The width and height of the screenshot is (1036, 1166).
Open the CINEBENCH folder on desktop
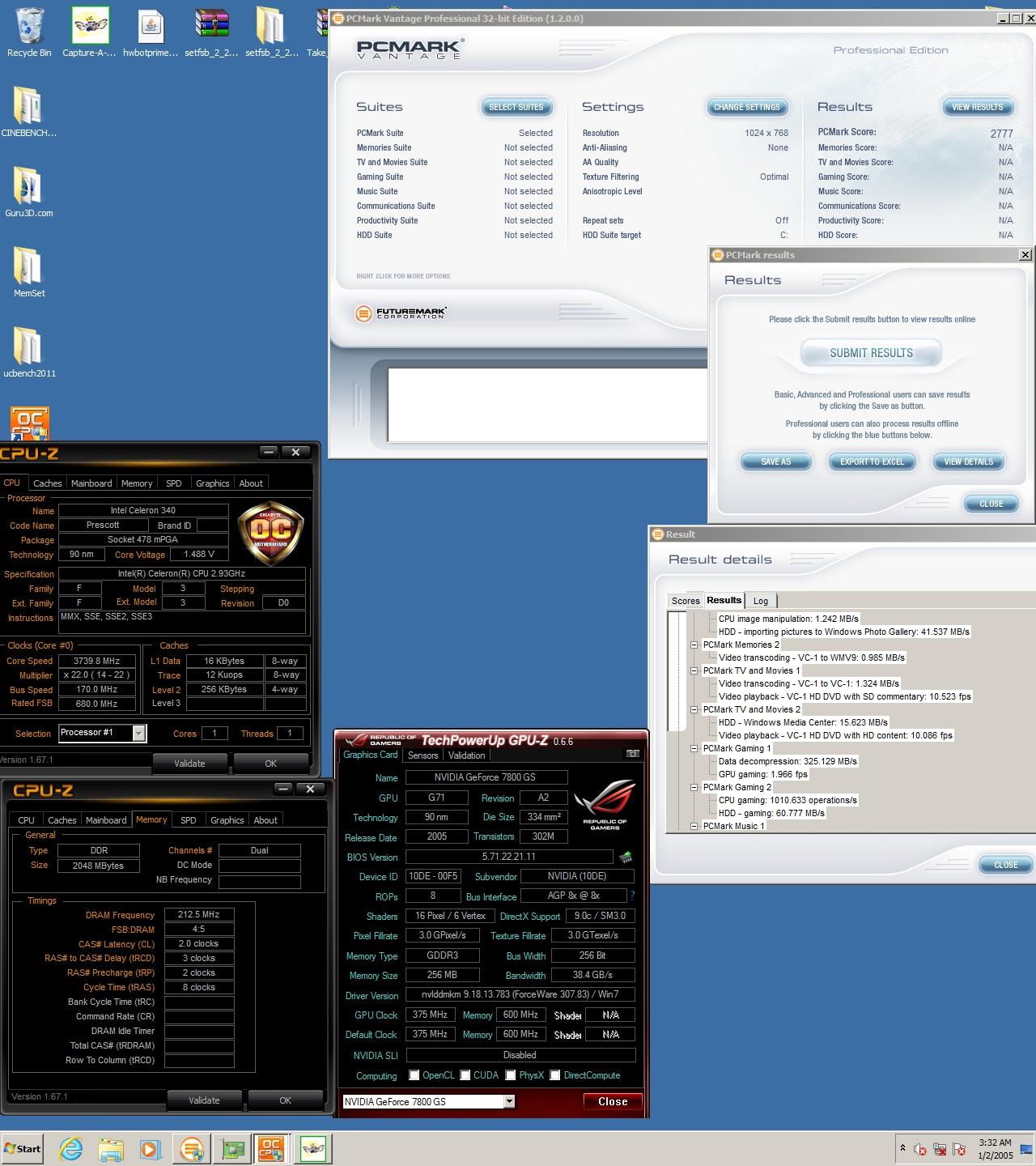point(29,112)
